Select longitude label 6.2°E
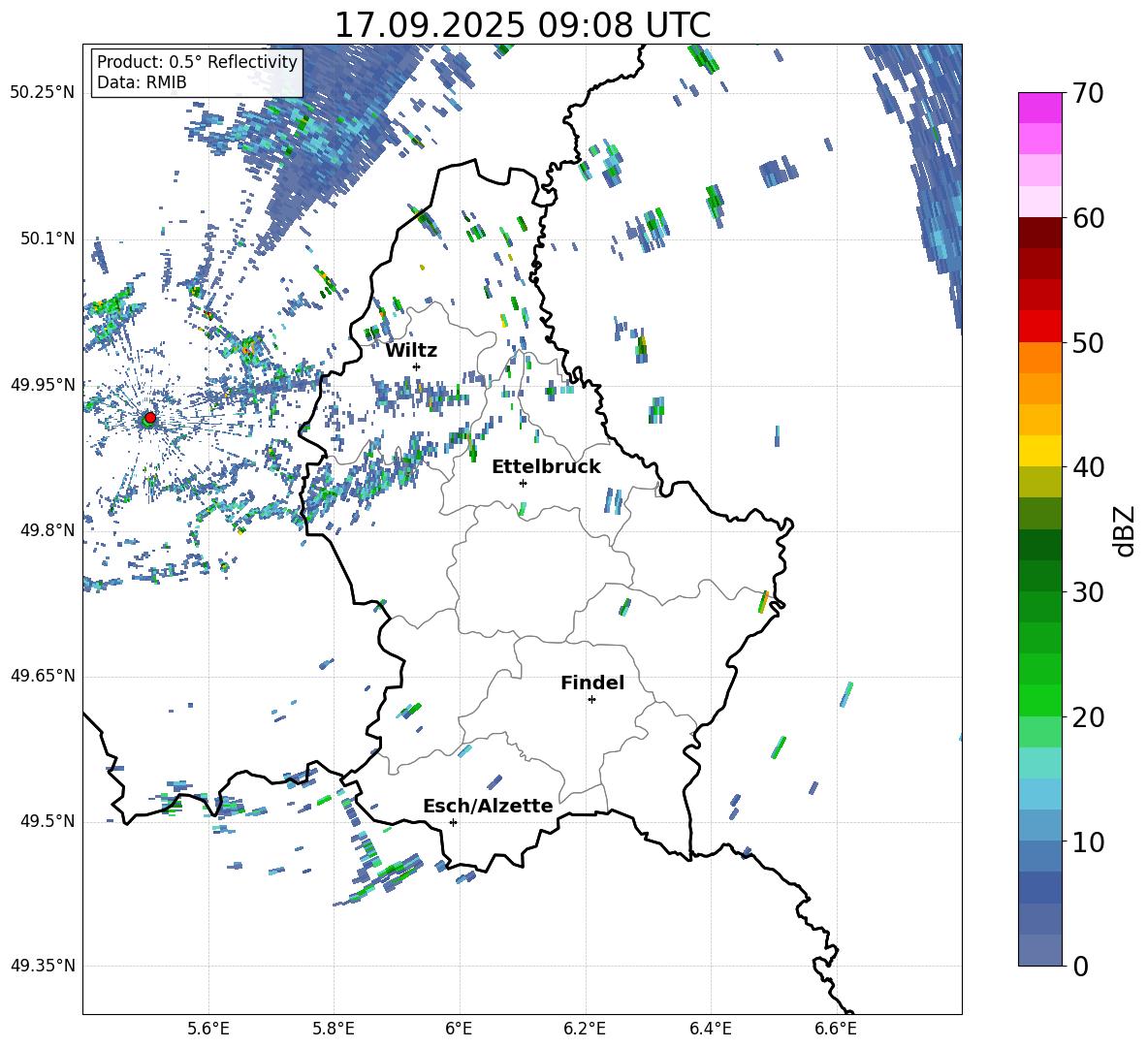Viewport: 1148px width, 1048px height. click(x=585, y=1029)
